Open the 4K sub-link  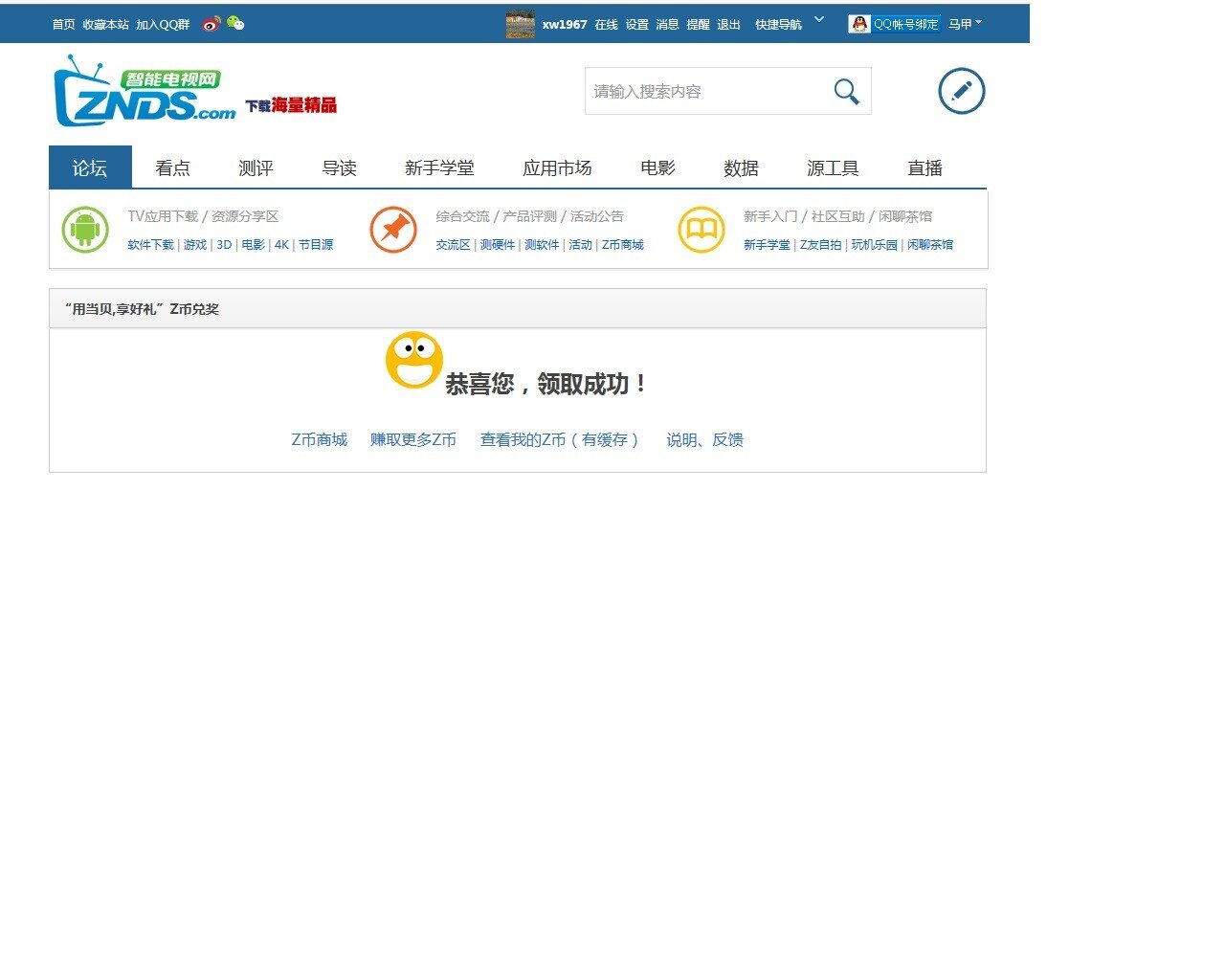(x=281, y=245)
